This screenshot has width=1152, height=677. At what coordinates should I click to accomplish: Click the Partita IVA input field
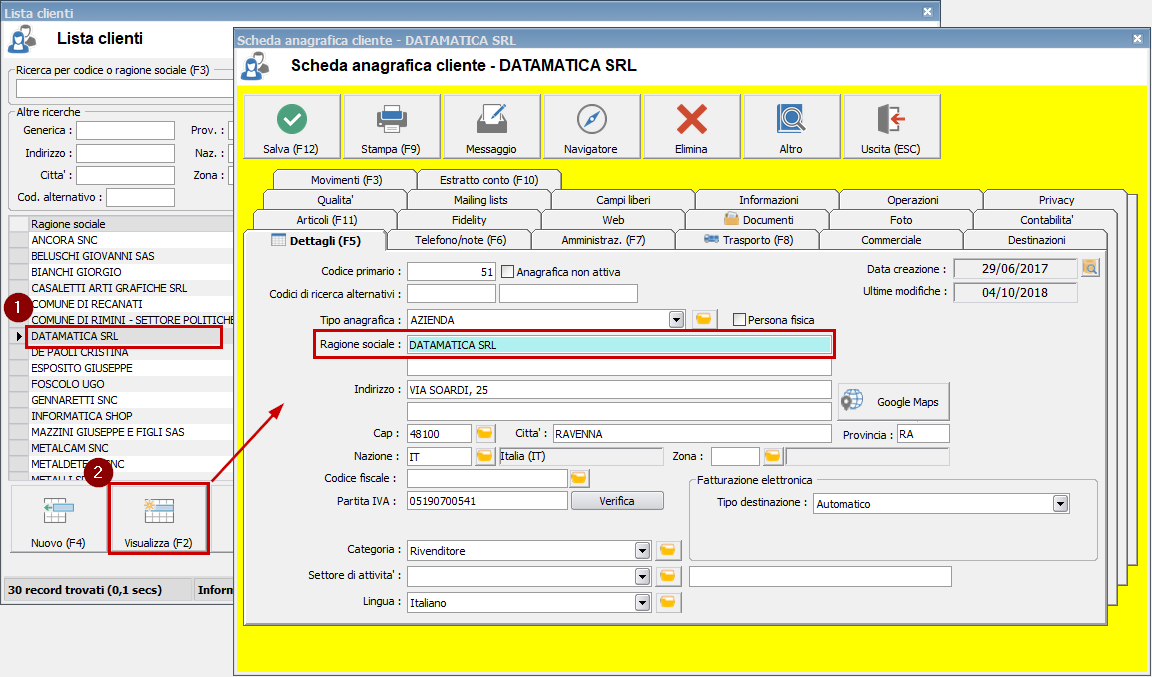point(488,501)
